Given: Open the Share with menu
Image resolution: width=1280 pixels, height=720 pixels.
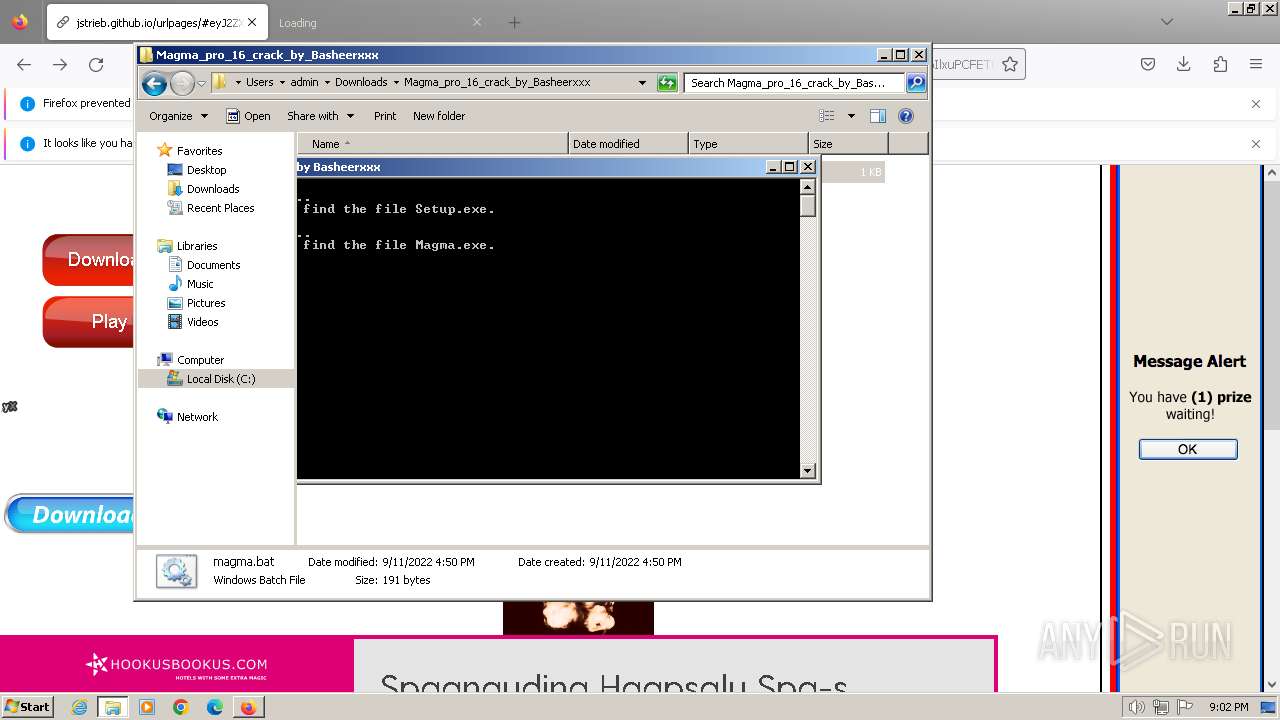Looking at the screenshot, I should [x=320, y=116].
